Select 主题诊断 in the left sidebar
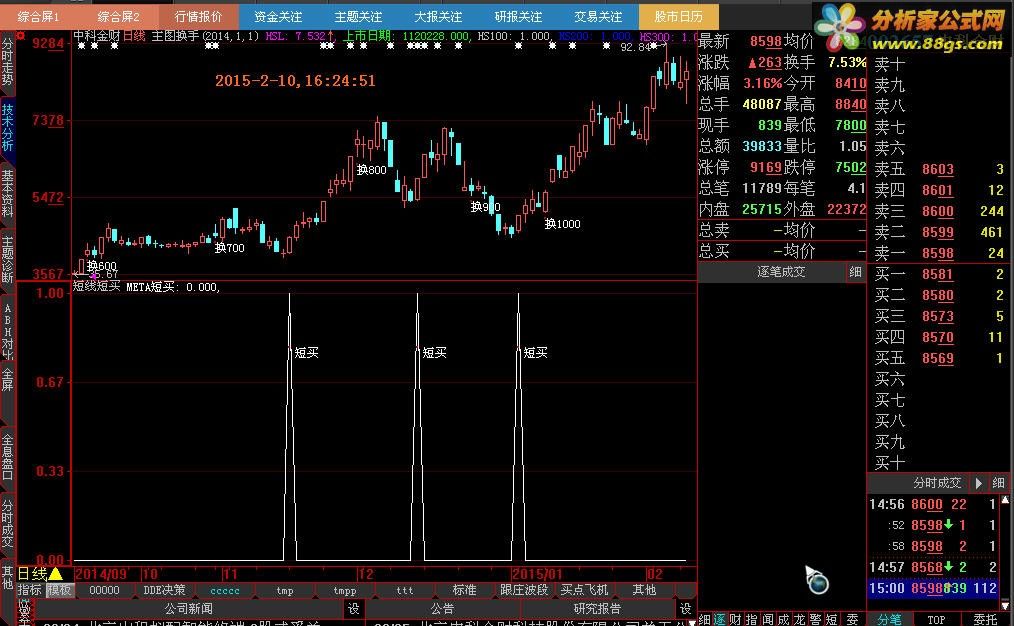1014x626 pixels. [x=7, y=259]
